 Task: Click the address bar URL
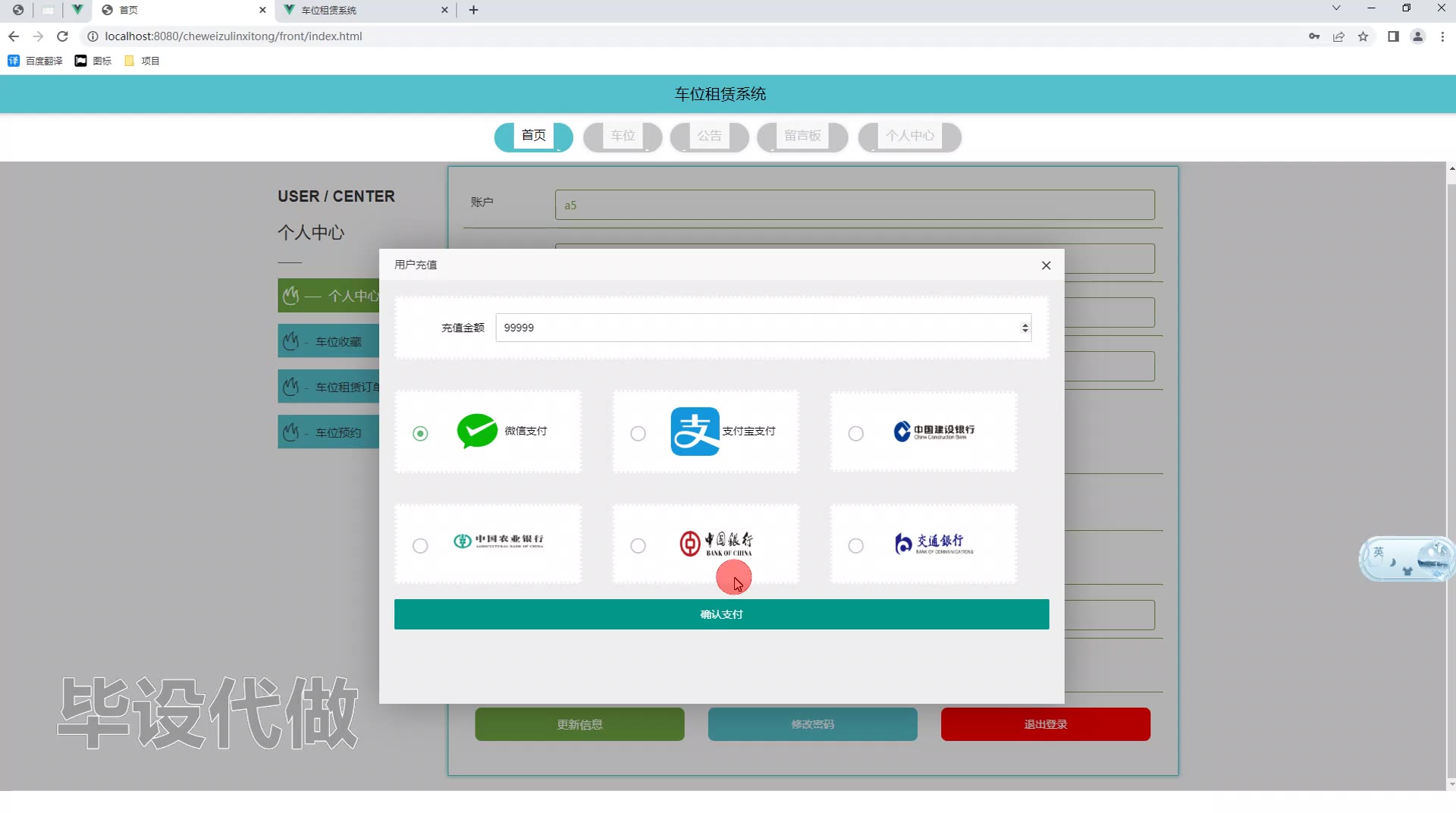[x=234, y=36]
